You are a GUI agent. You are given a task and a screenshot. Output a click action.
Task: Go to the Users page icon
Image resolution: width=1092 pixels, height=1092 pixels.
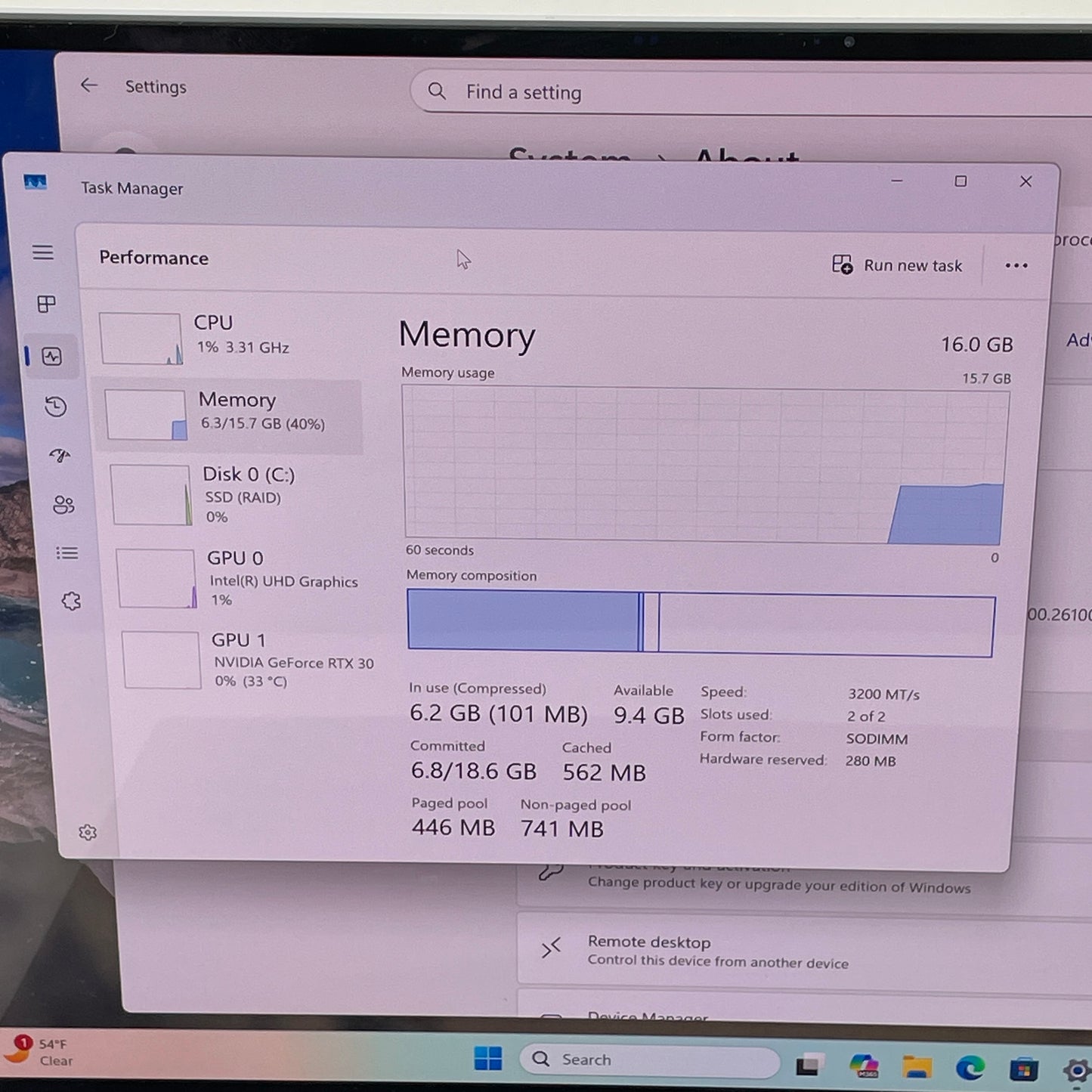(x=63, y=505)
